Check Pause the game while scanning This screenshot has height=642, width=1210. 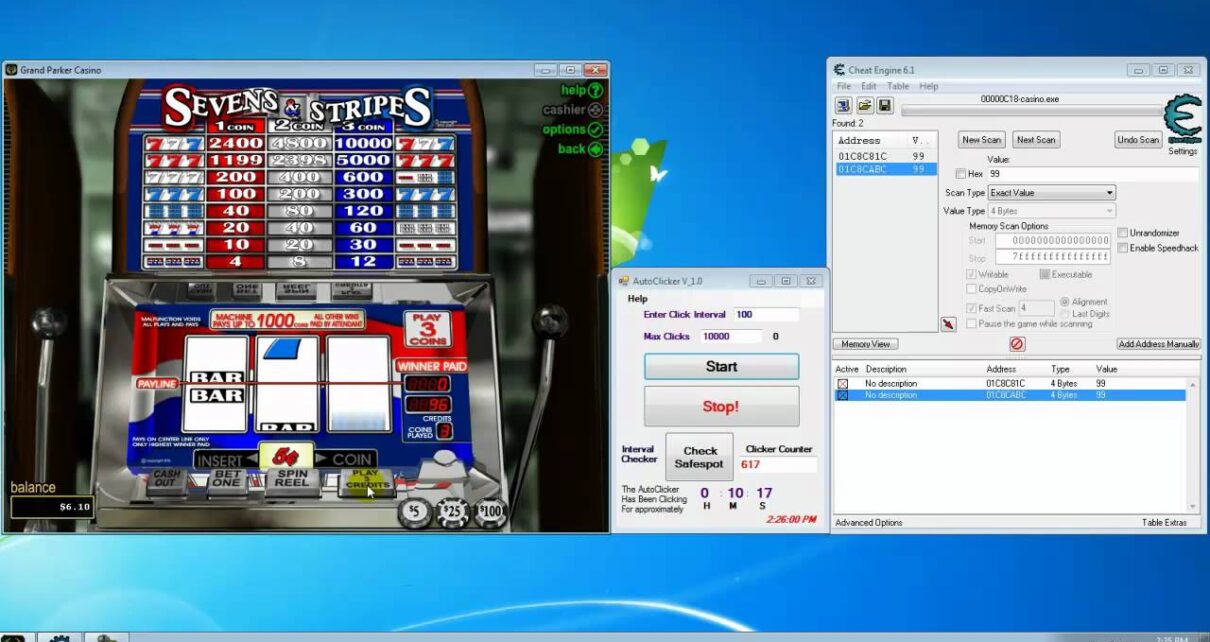[x=971, y=323]
